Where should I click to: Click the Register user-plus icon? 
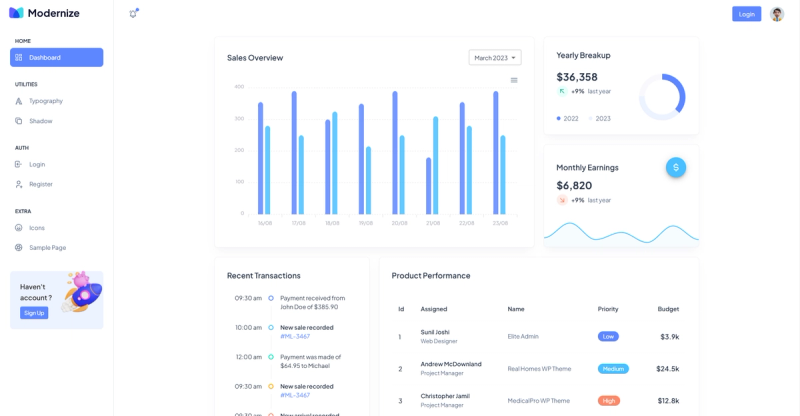point(19,184)
